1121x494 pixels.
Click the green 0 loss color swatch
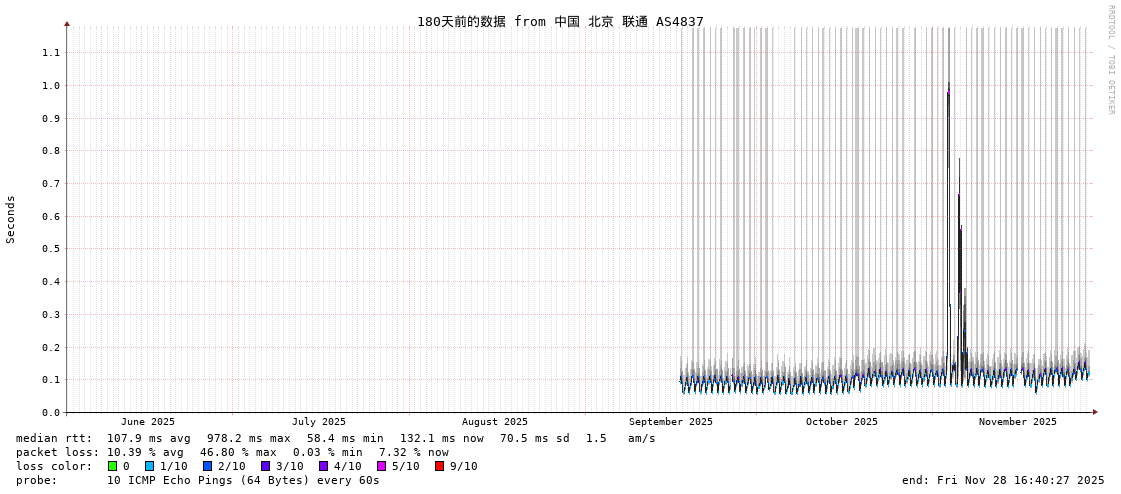pos(112,466)
